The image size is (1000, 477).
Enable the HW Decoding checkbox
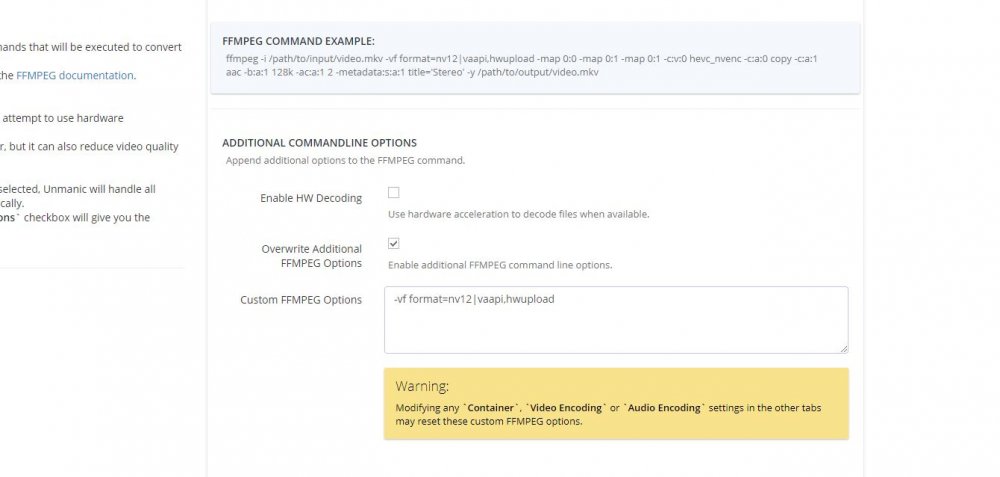click(x=393, y=193)
